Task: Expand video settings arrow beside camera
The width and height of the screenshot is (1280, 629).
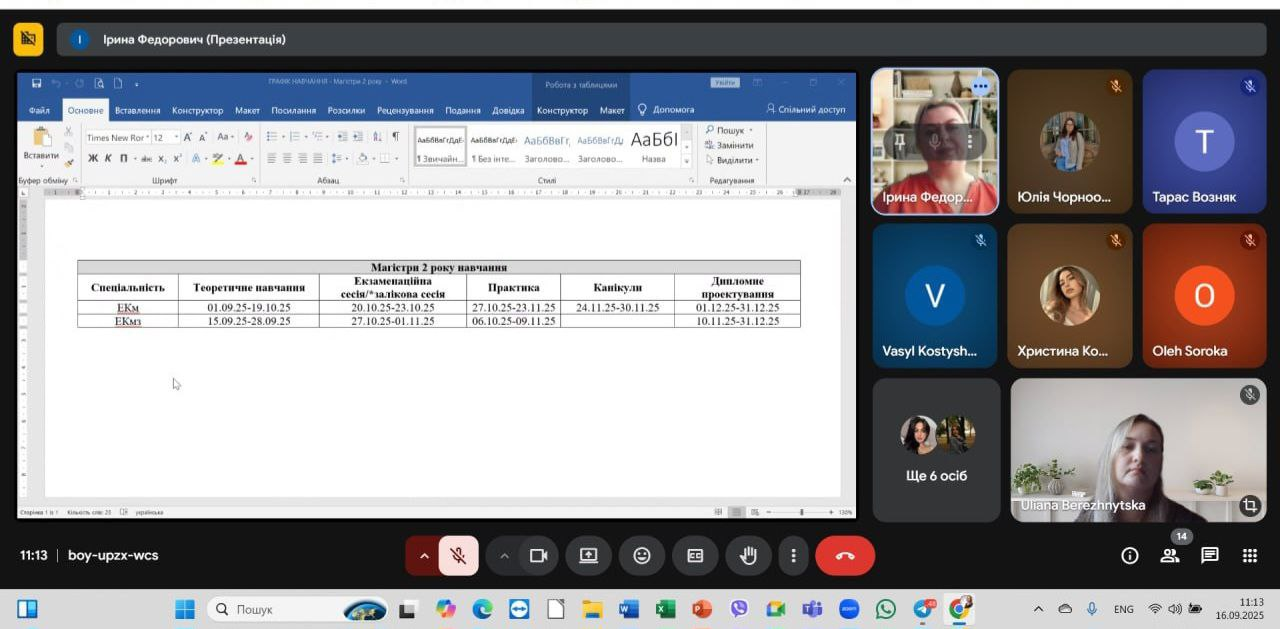Action: pos(505,556)
